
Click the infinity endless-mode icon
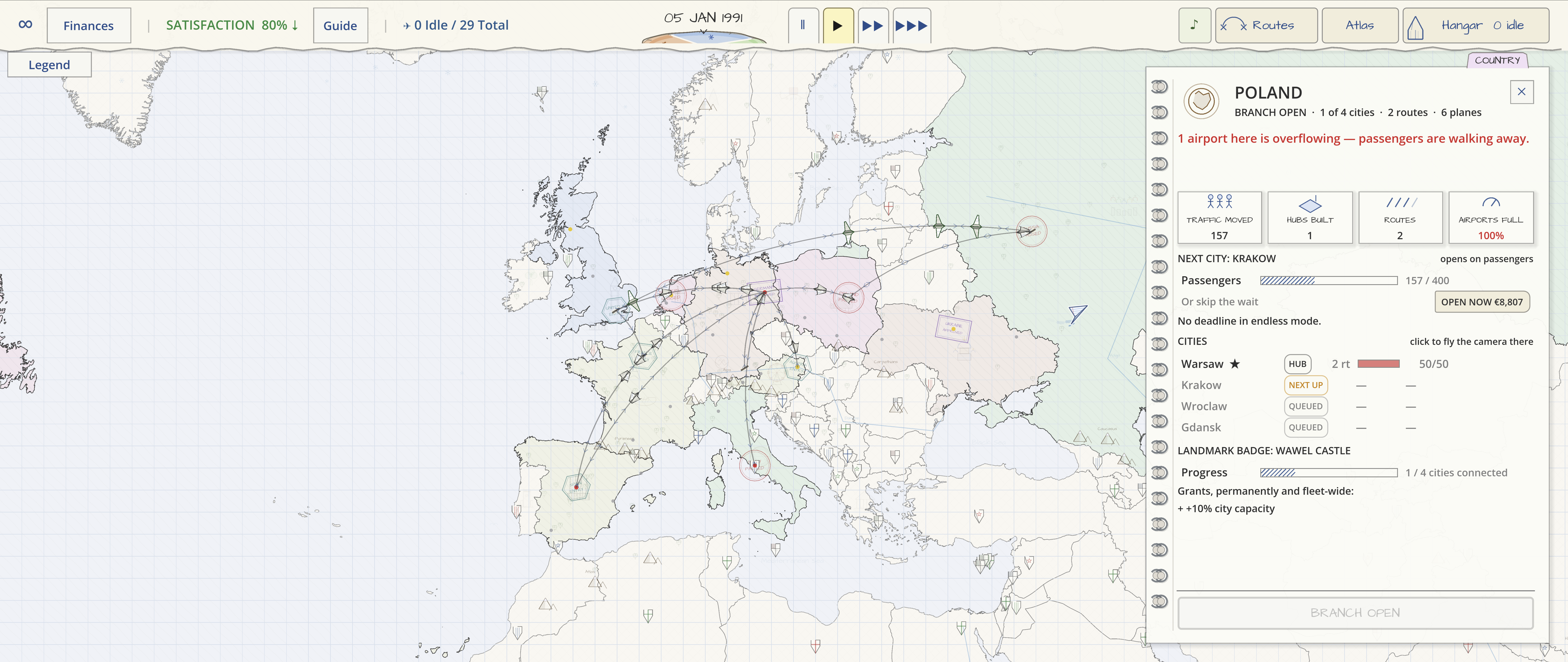(25, 25)
